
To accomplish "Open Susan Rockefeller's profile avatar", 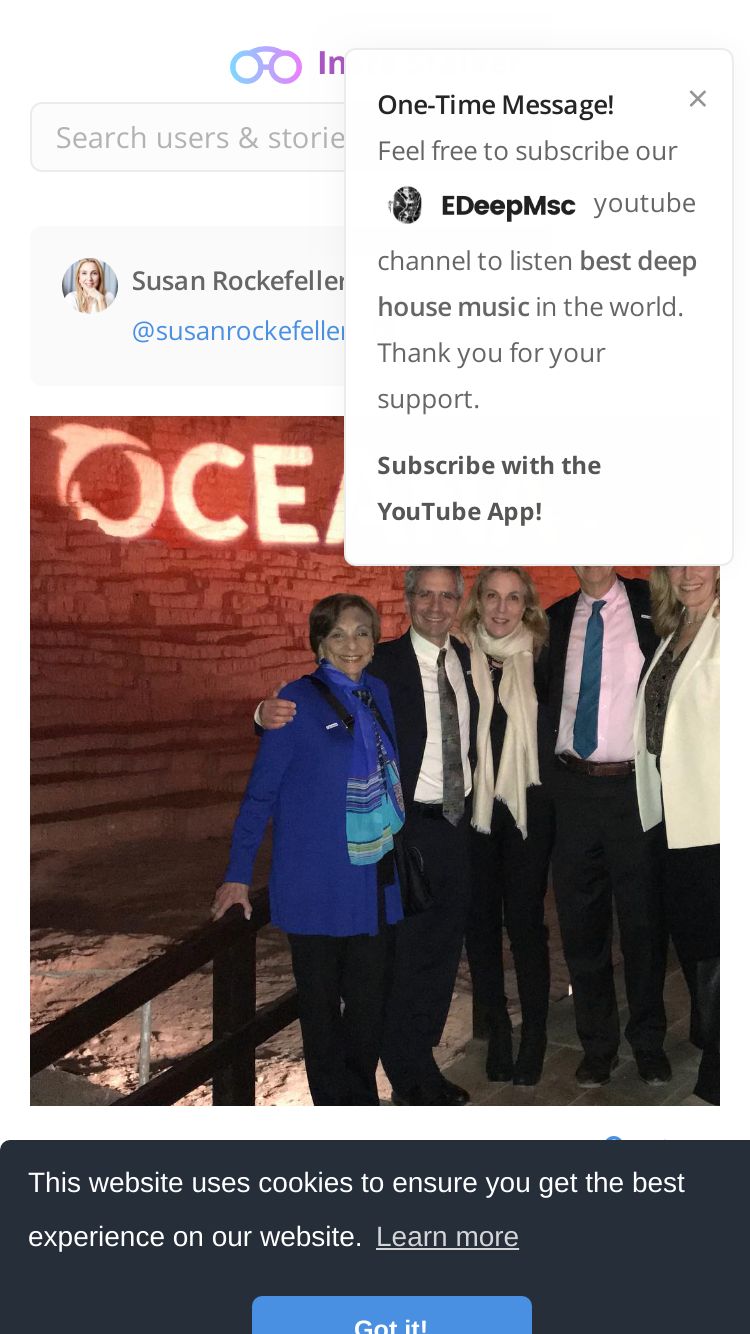I will pos(90,286).
